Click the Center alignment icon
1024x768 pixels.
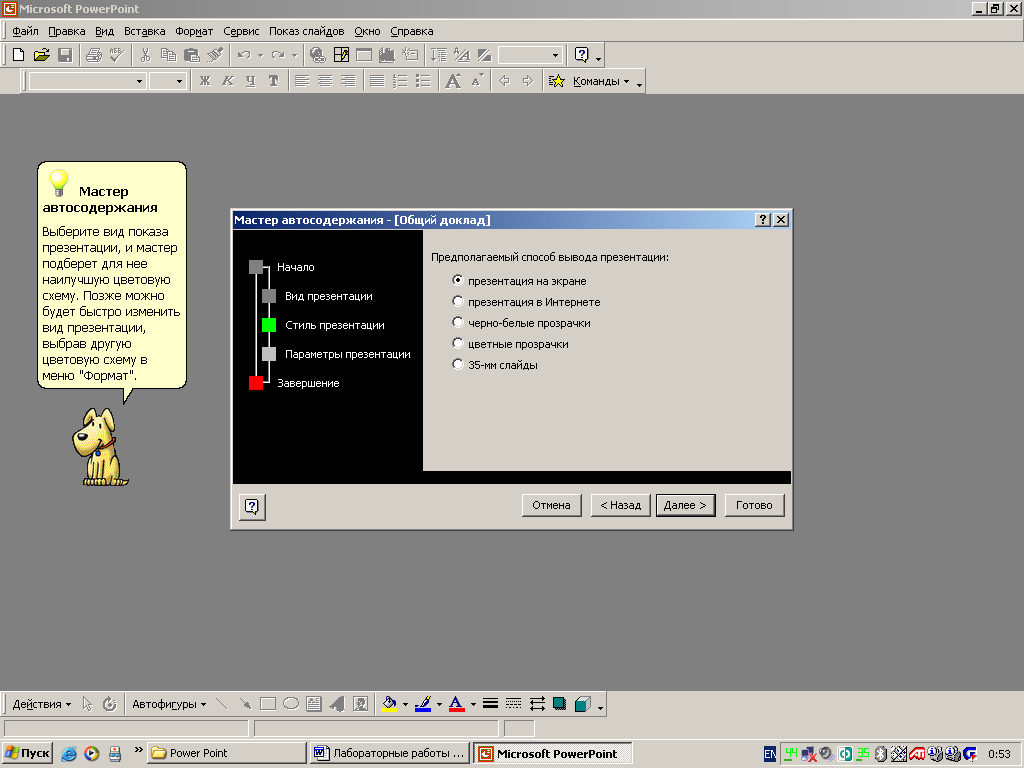[x=325, y=81]
